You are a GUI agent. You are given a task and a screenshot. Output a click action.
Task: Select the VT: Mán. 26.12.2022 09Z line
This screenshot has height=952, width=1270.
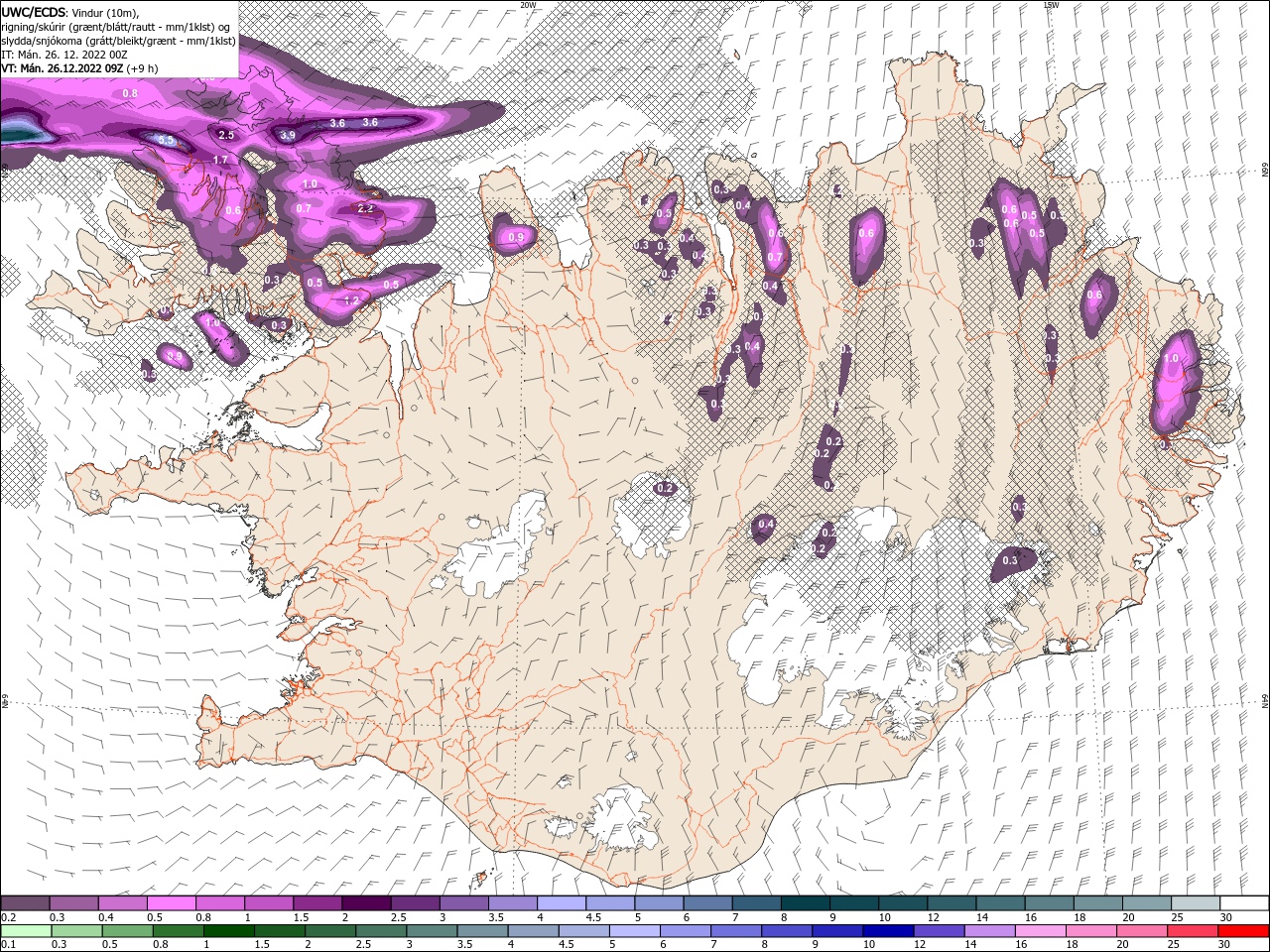[x=79, y=68]
